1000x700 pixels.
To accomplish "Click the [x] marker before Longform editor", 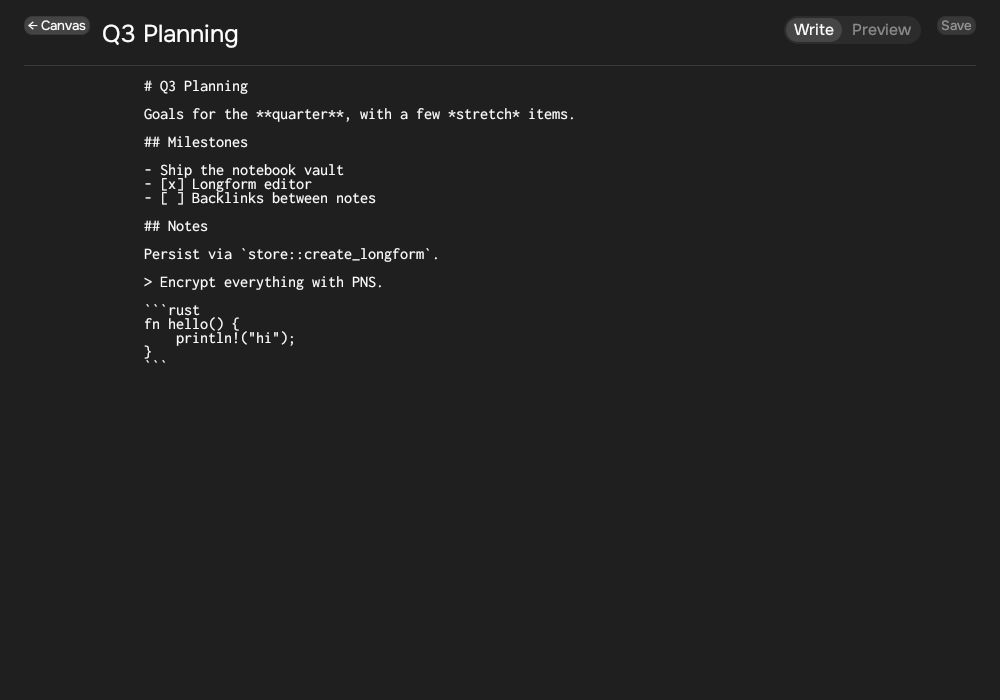I will (172, 184).
